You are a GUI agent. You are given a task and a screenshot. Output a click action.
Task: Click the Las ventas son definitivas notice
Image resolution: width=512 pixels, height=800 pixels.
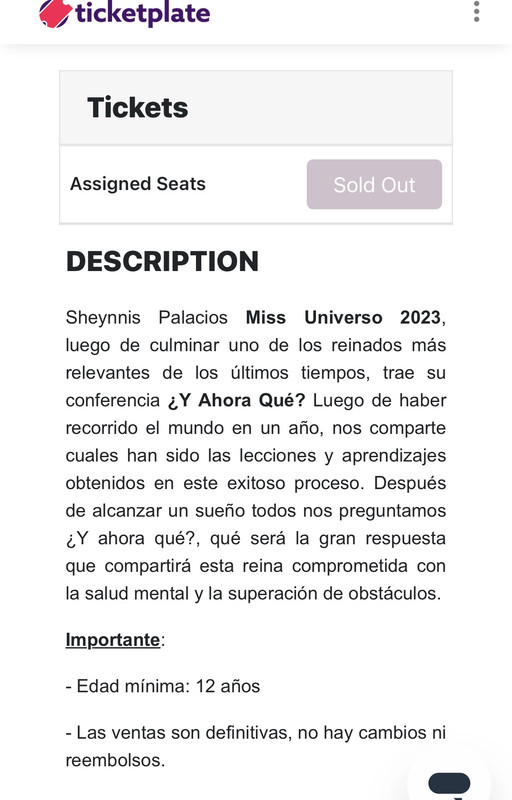point(256,746)
